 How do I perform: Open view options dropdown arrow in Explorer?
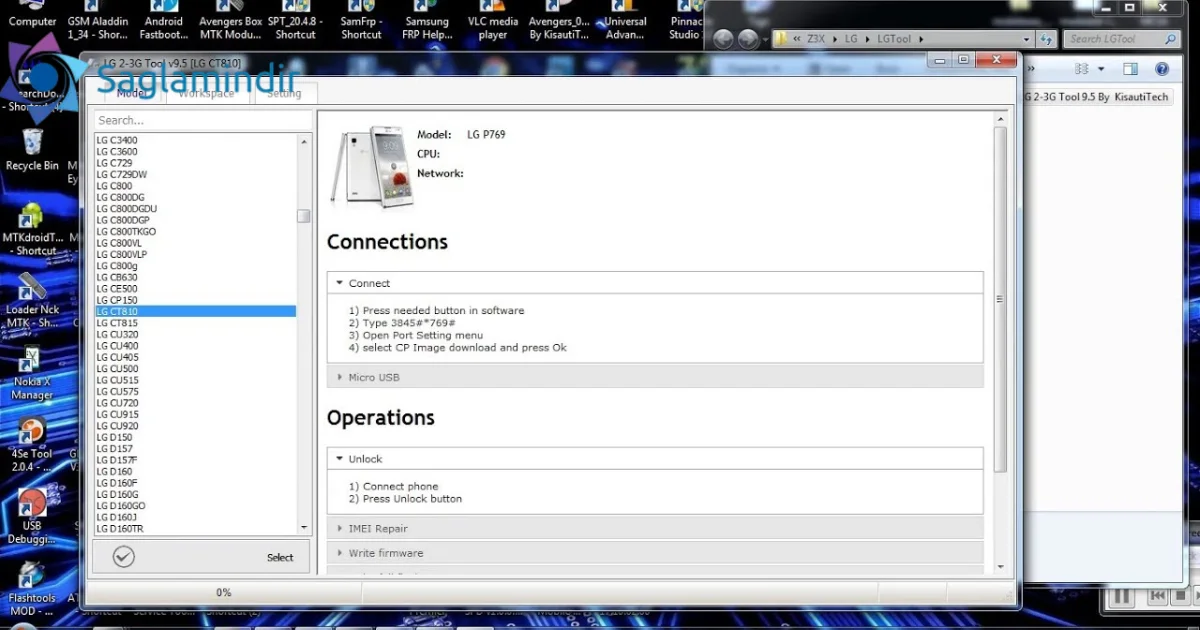pos(1101,69)
